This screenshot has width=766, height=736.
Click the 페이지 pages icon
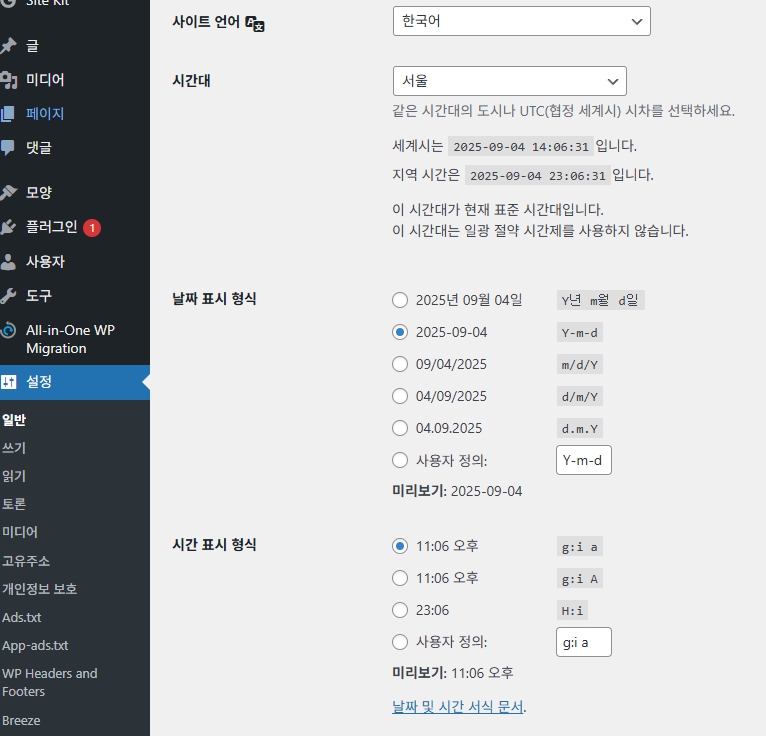8,114
